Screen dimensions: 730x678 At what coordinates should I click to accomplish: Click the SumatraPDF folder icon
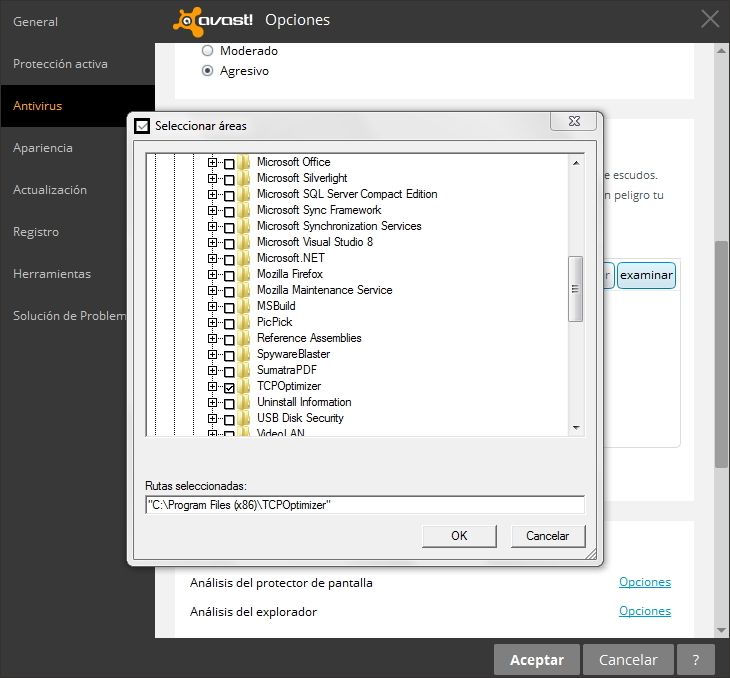tap(243, 370)
